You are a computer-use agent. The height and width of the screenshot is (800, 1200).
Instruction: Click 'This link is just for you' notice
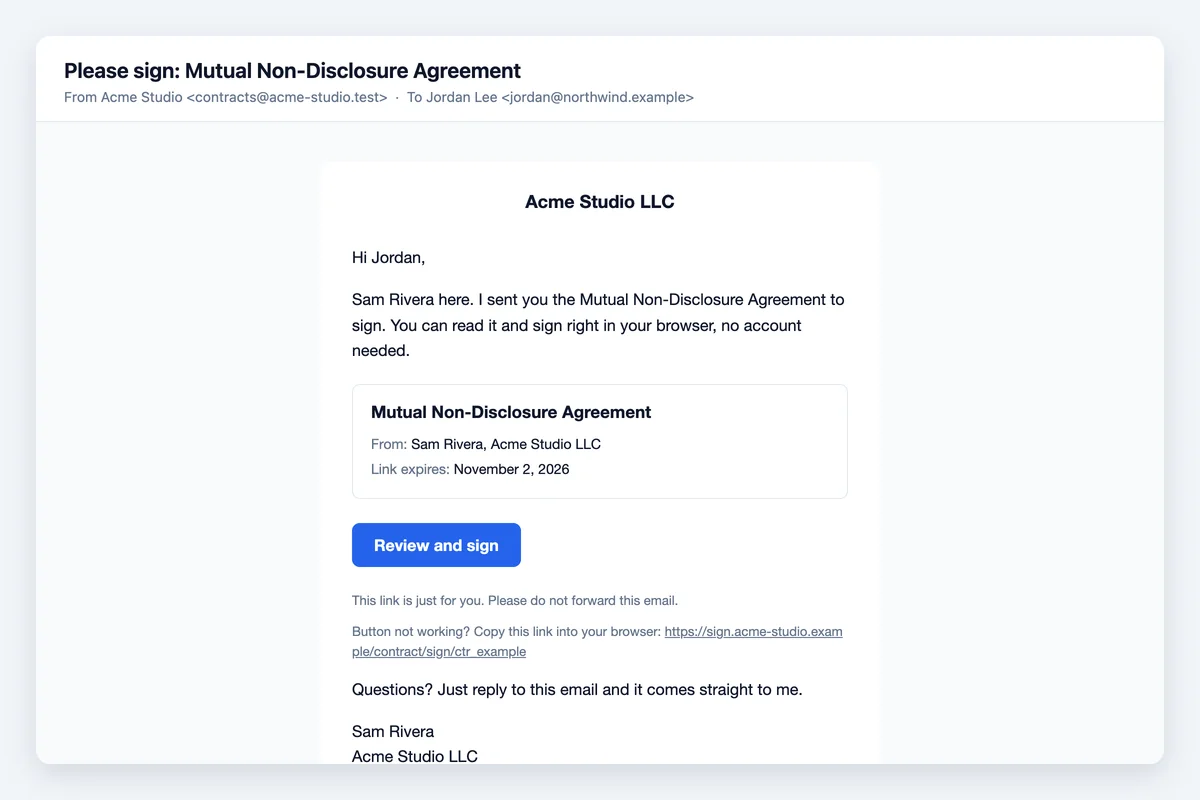515,601
